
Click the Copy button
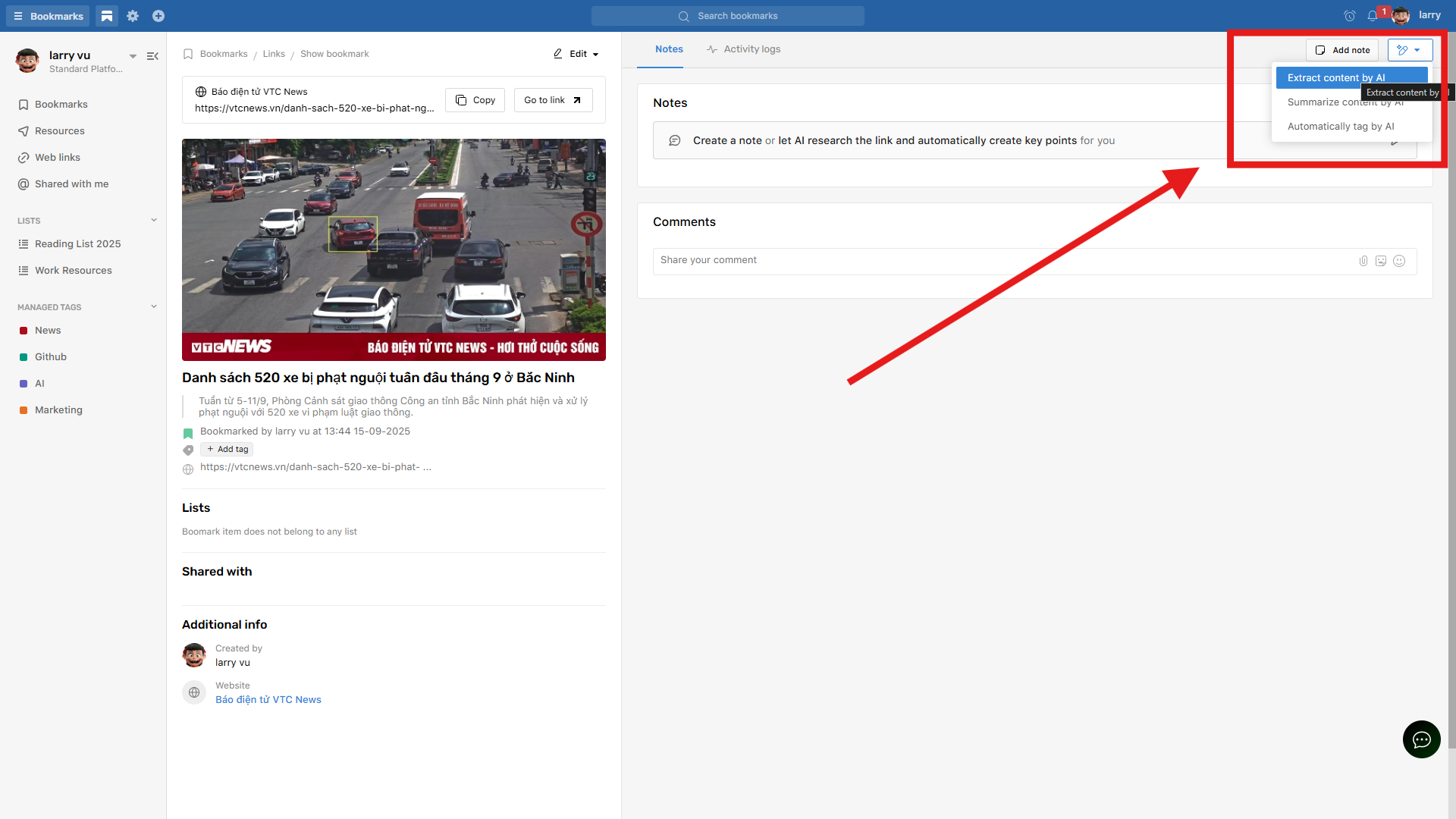click(475, 100)
